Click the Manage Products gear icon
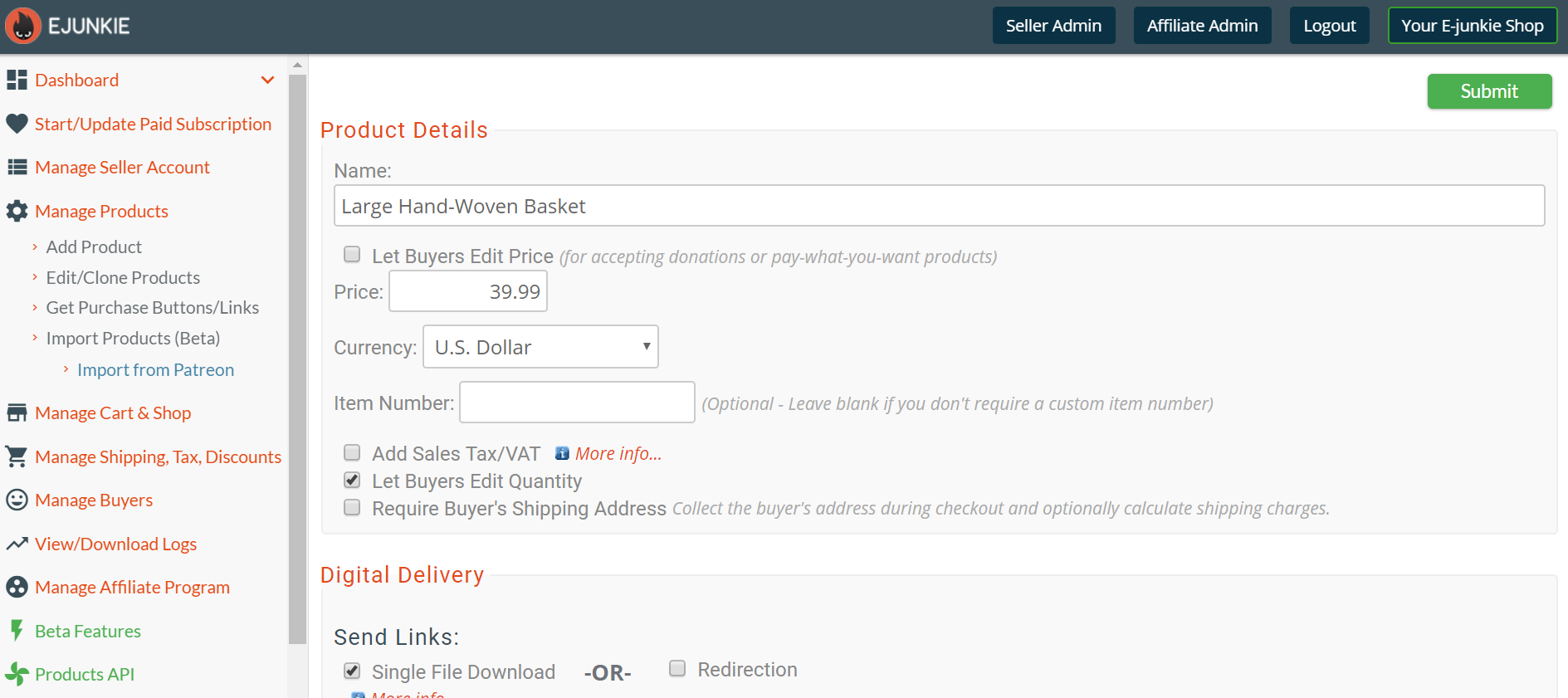 17,211
